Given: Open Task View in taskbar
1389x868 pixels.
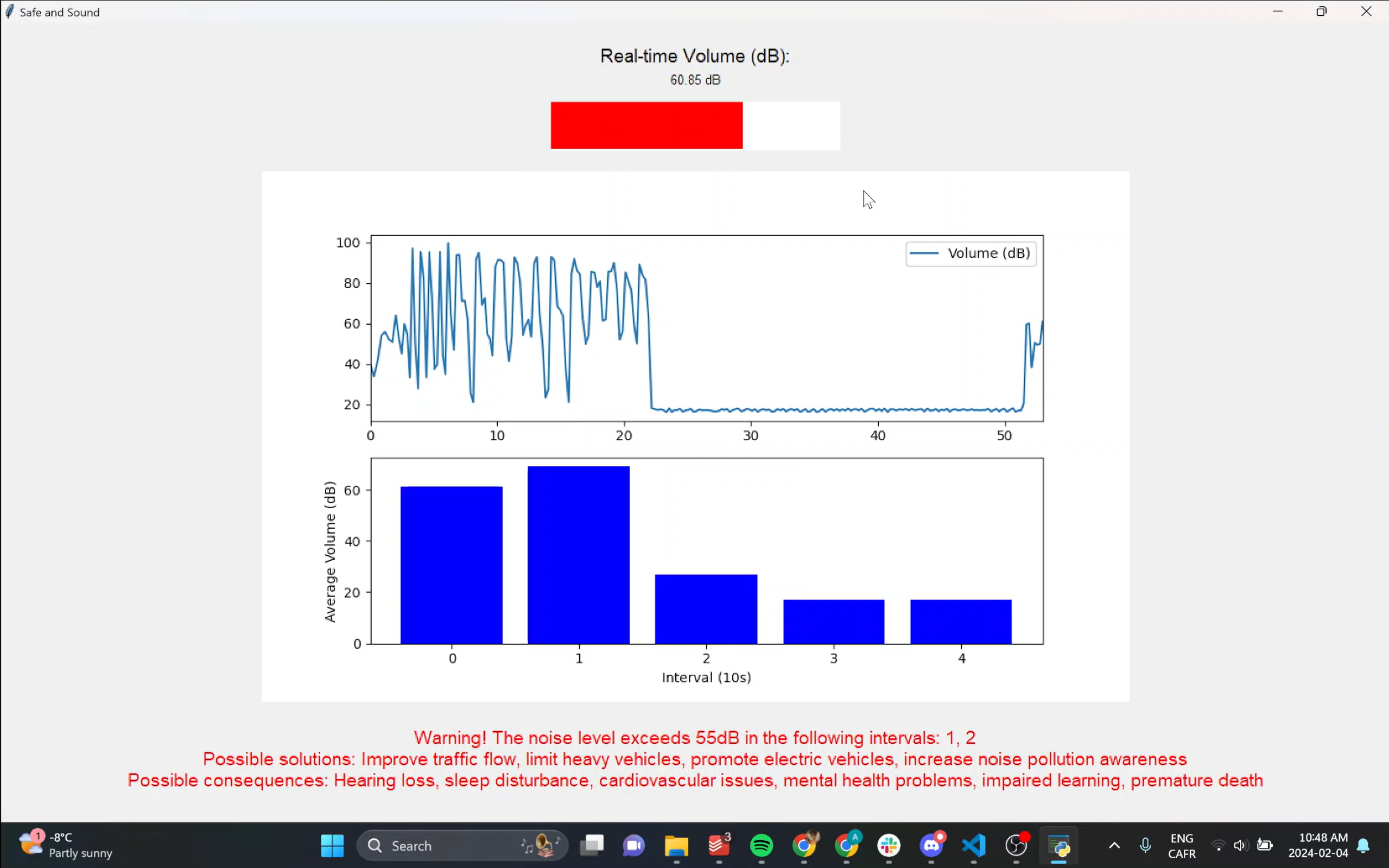Looking at the screenshot, I should (592, 846).
